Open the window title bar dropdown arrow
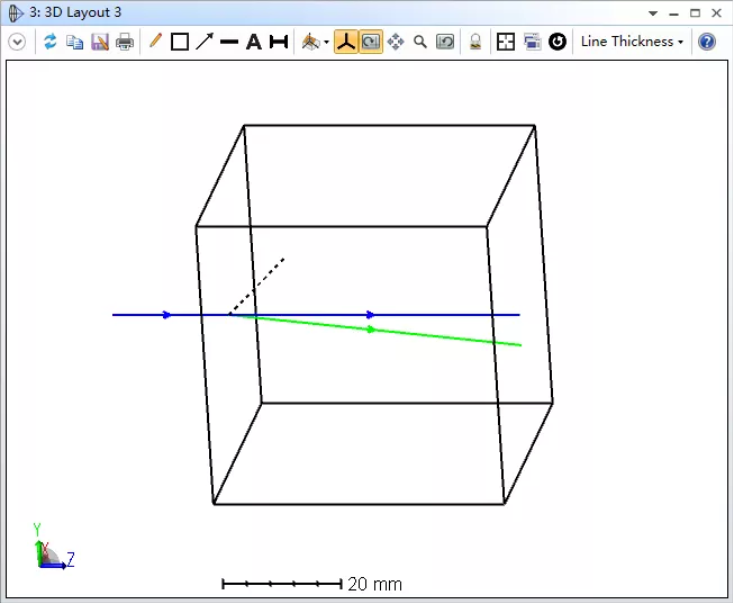 (653, 13)
